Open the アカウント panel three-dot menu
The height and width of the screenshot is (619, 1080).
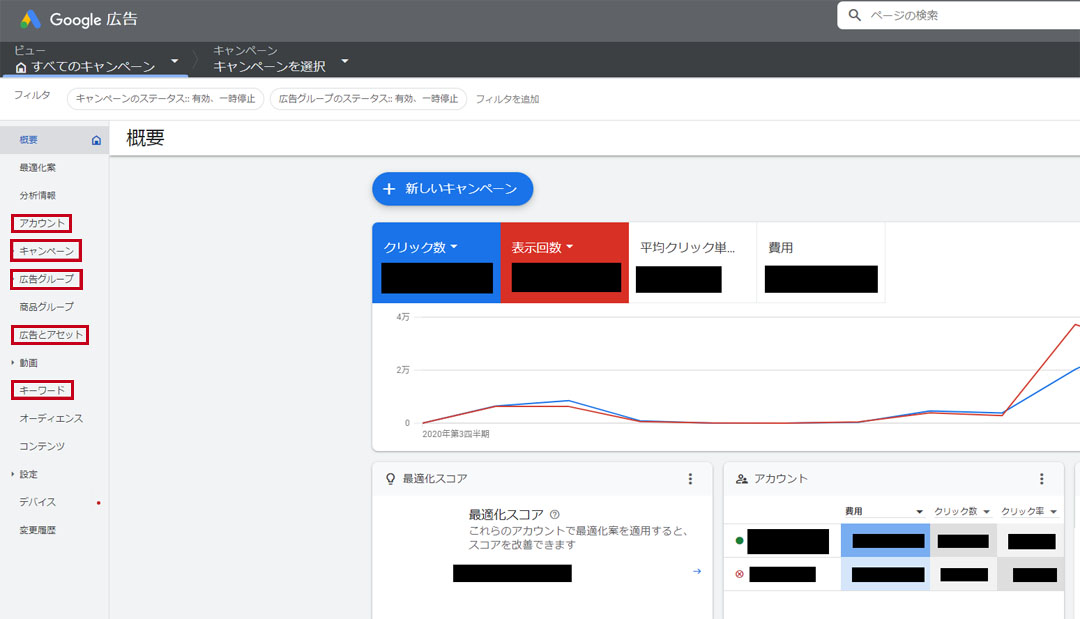1043,478
